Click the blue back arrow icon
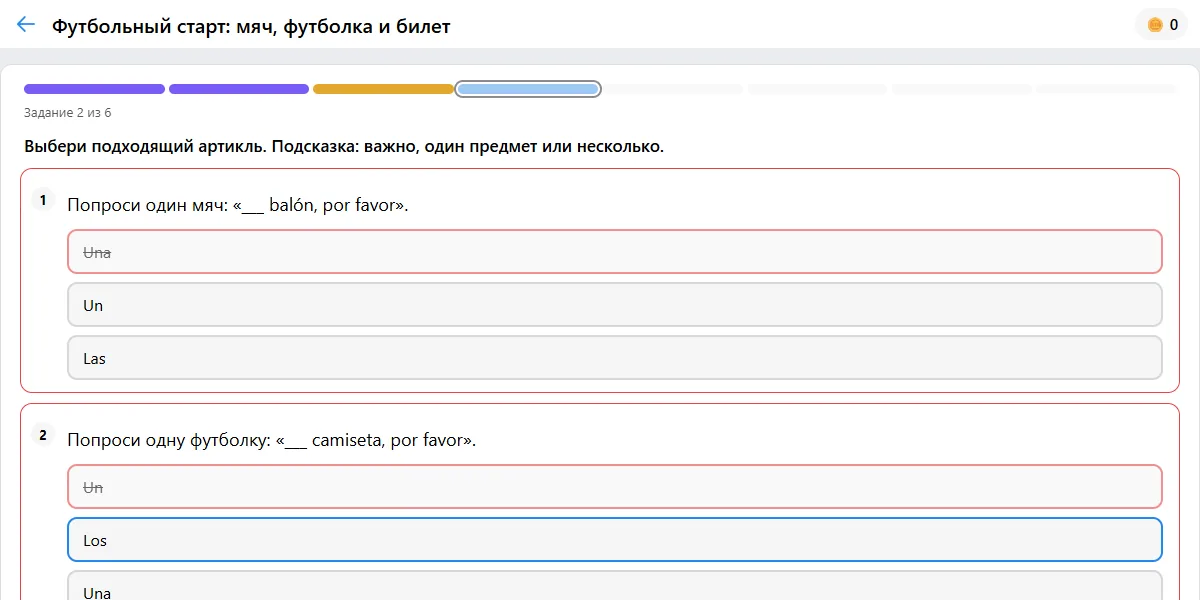 pos(26,25)
